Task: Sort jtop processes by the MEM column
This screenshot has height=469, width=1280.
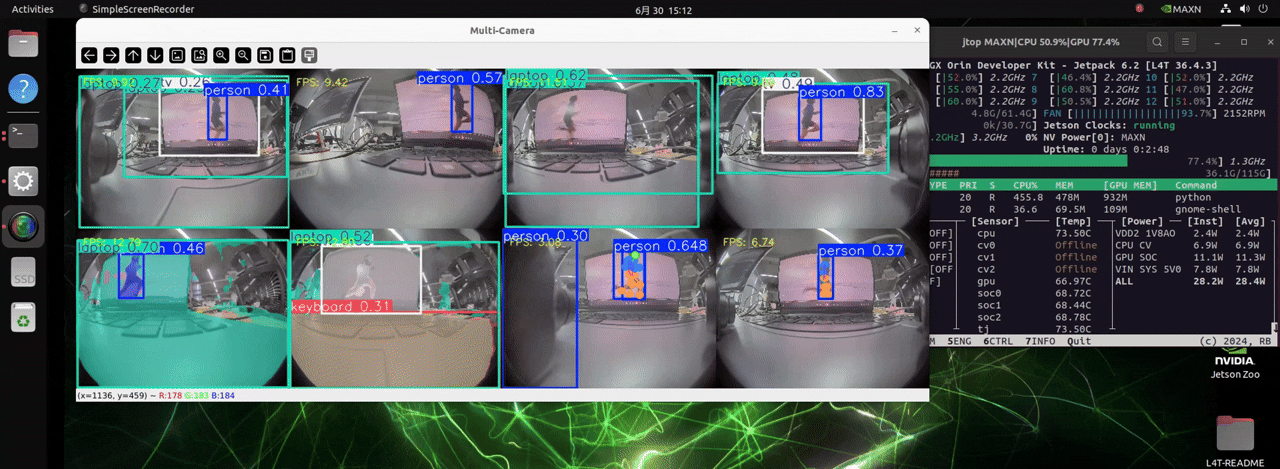Action: 1066,185
